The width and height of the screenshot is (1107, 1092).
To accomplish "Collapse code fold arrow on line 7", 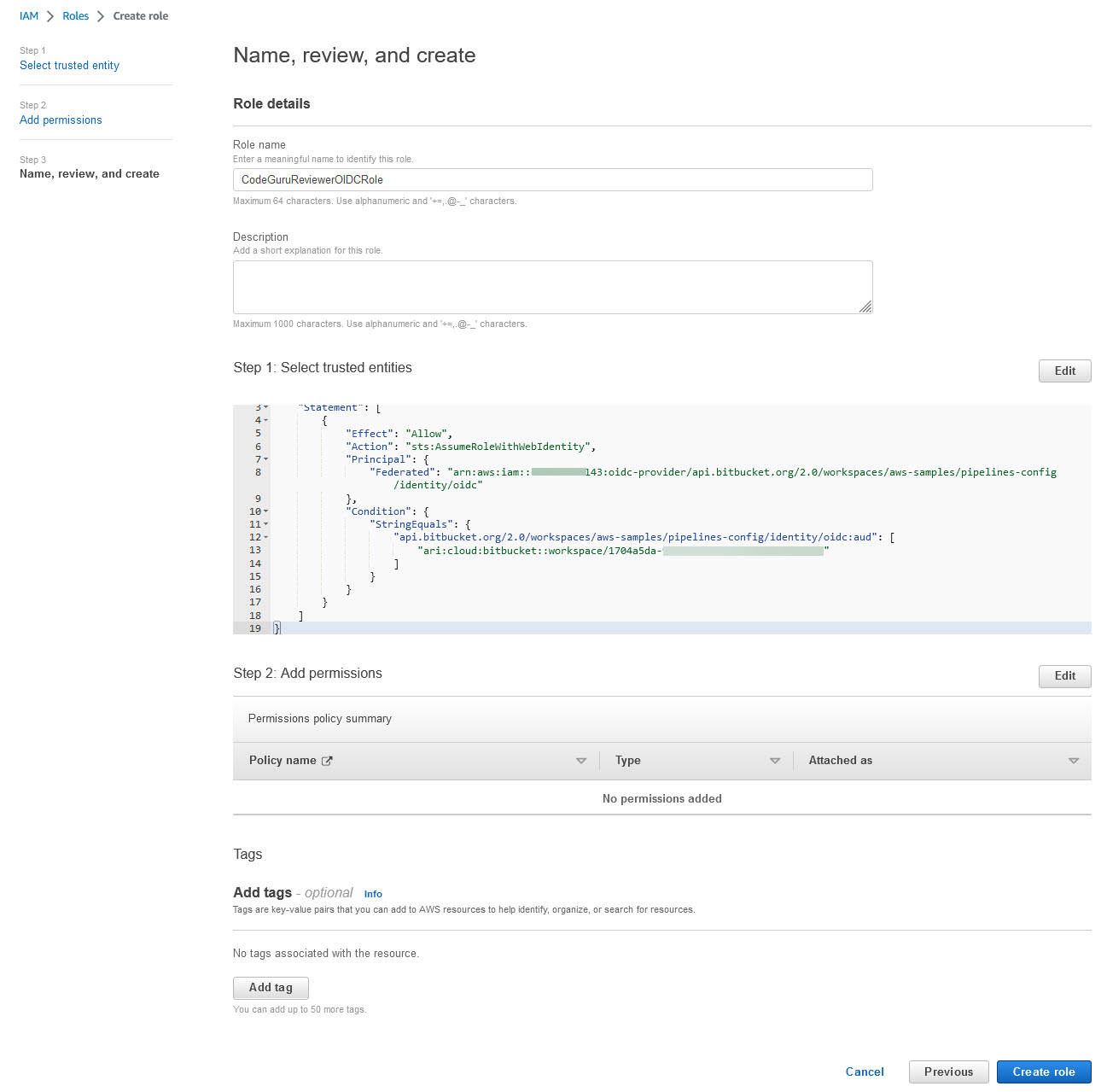I will [x=265, y=459].
